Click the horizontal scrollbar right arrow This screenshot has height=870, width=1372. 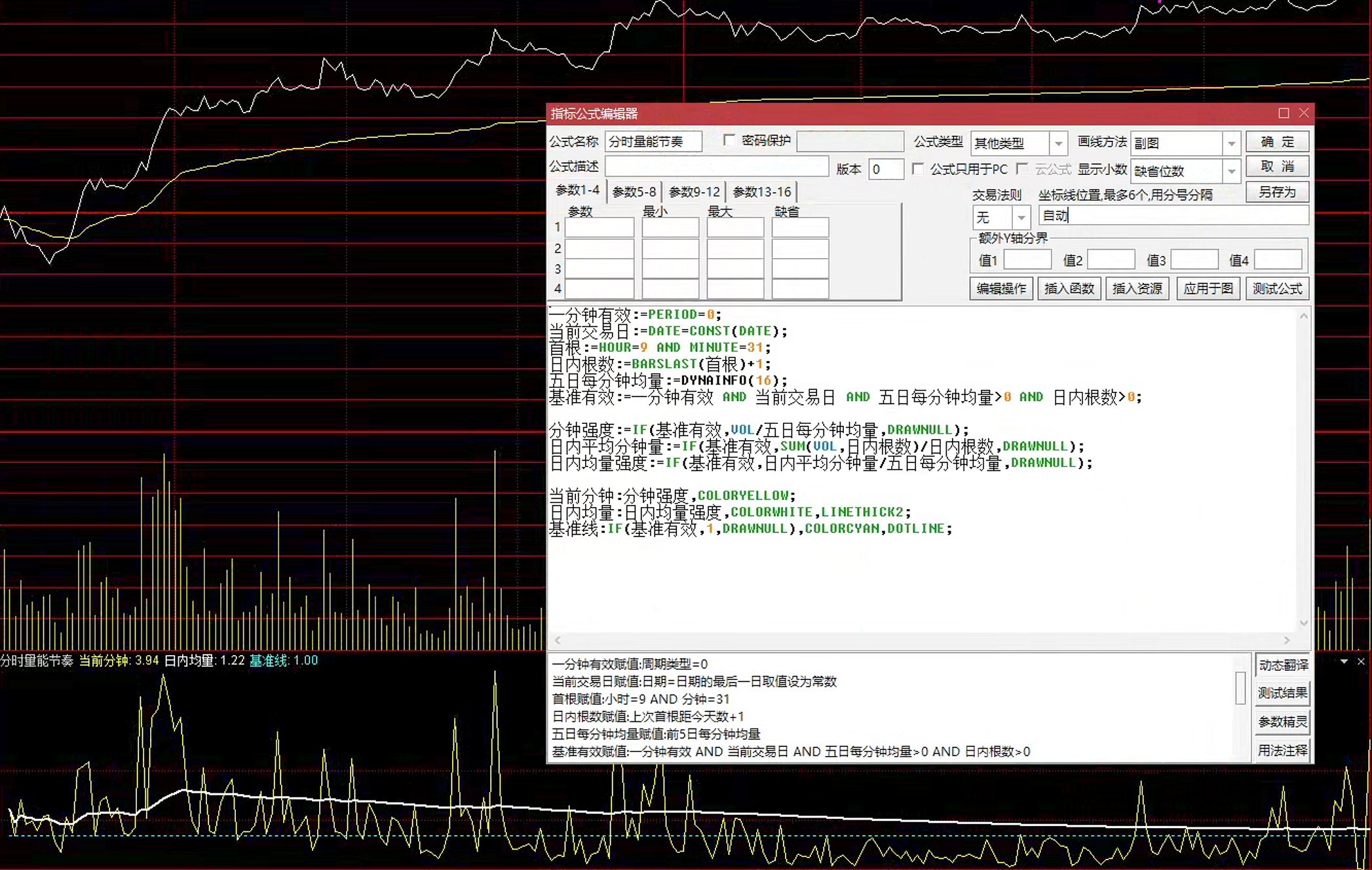(x=1287, y=640)
